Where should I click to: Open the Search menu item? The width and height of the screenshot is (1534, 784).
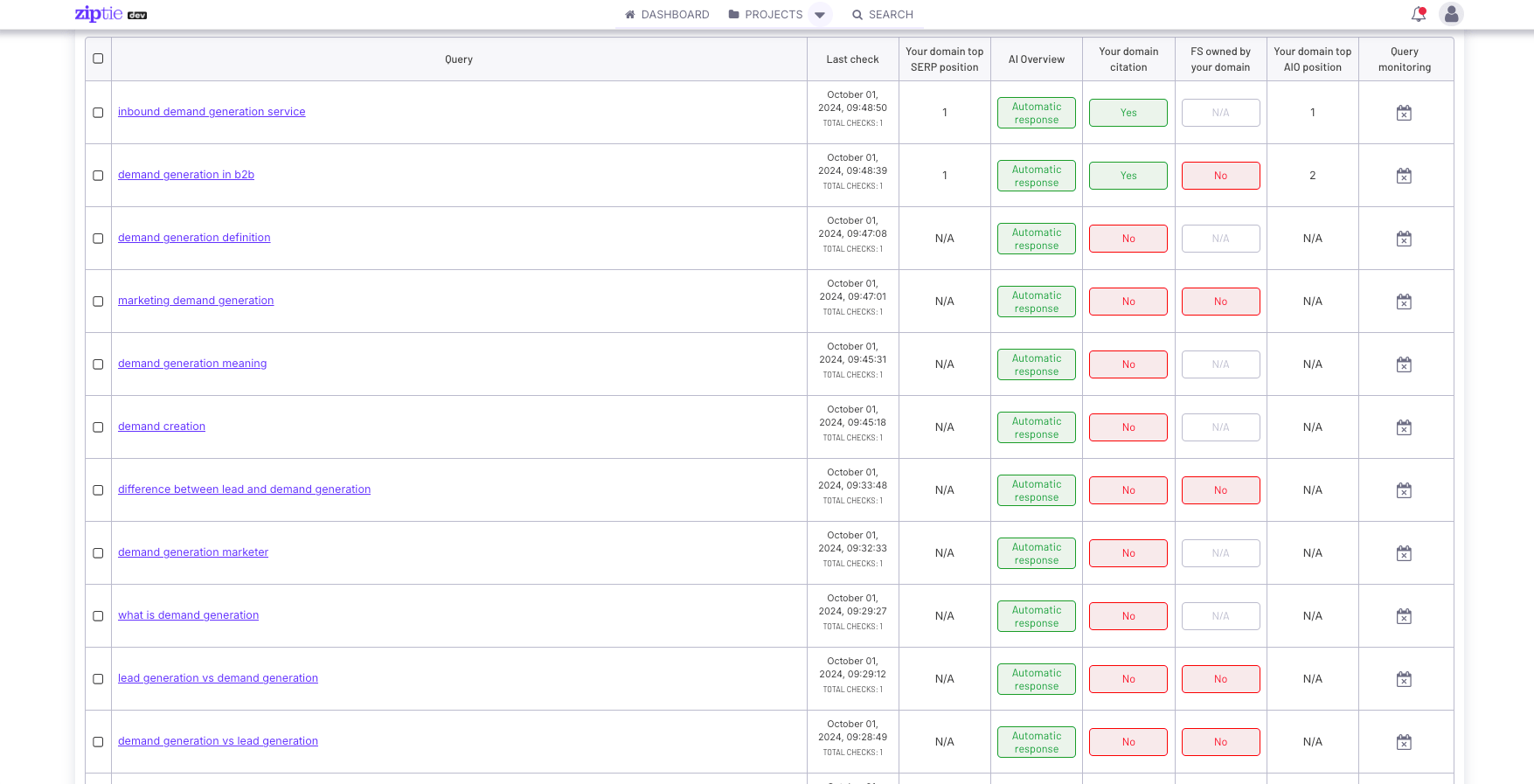[x=883, y=15]
